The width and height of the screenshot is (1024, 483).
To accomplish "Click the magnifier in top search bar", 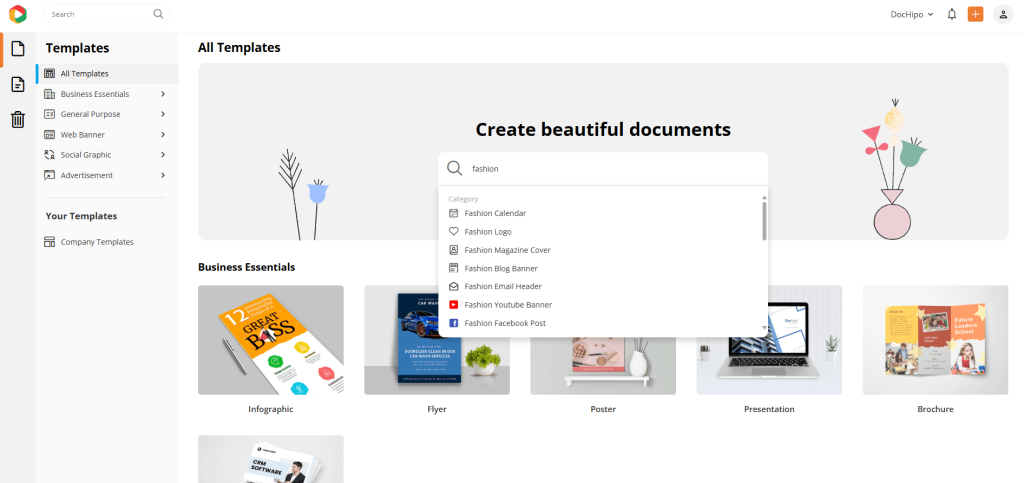I will (158, 14).
